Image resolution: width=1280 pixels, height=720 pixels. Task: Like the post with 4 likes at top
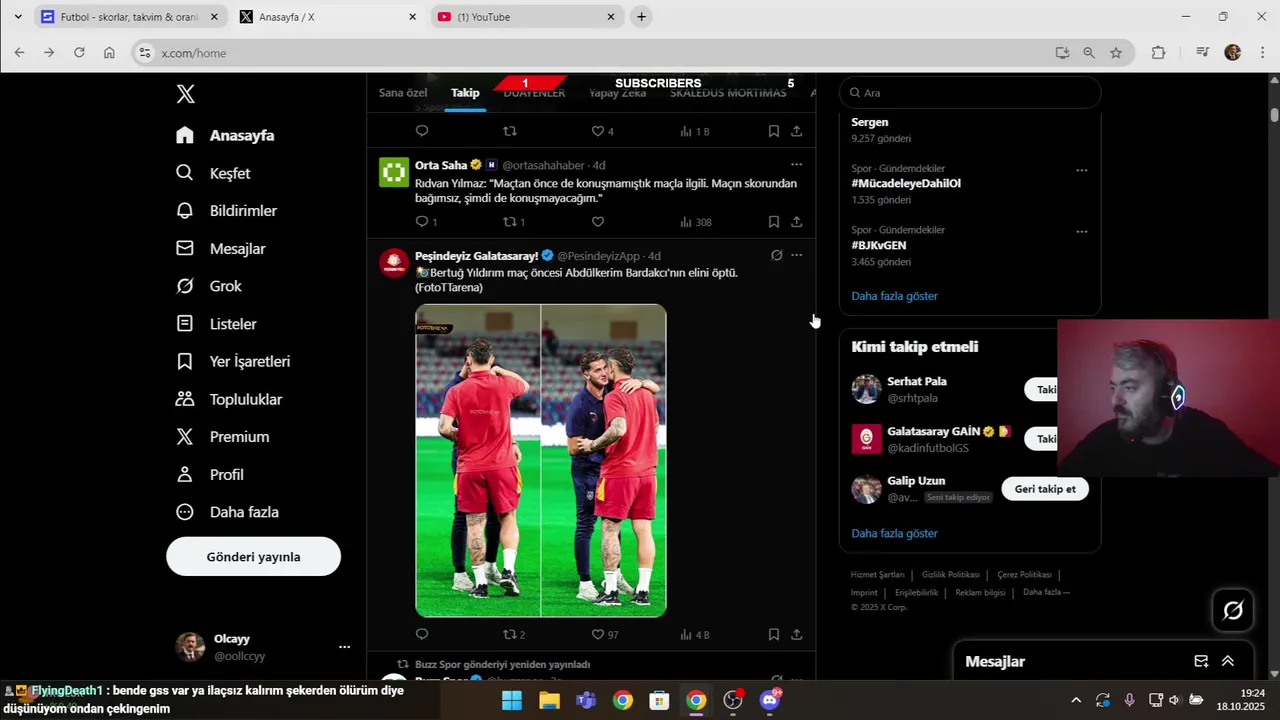click(x=602, y=131)
